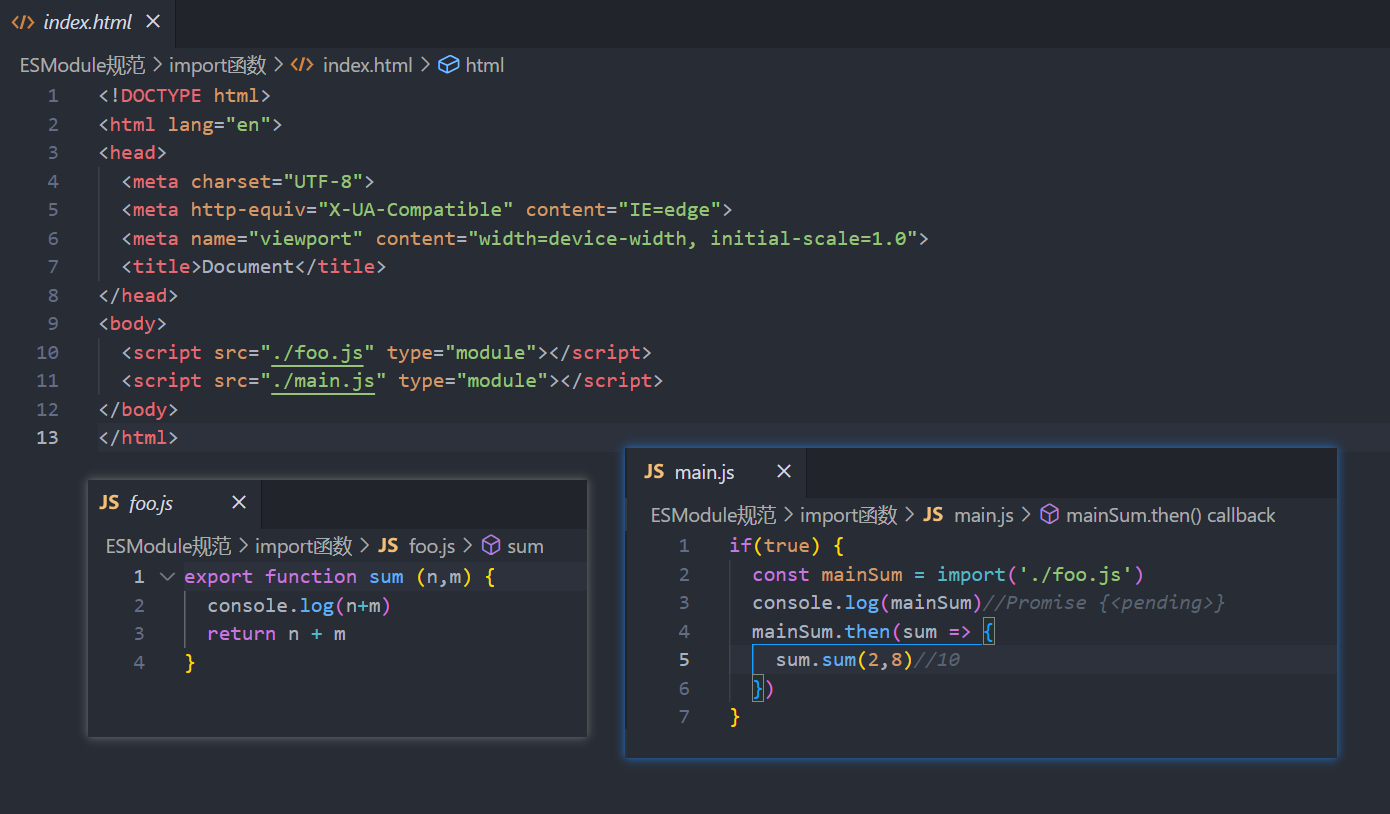
Task: Click the html symbol cube icon in breadcrumb
Action: coord(449,65)
